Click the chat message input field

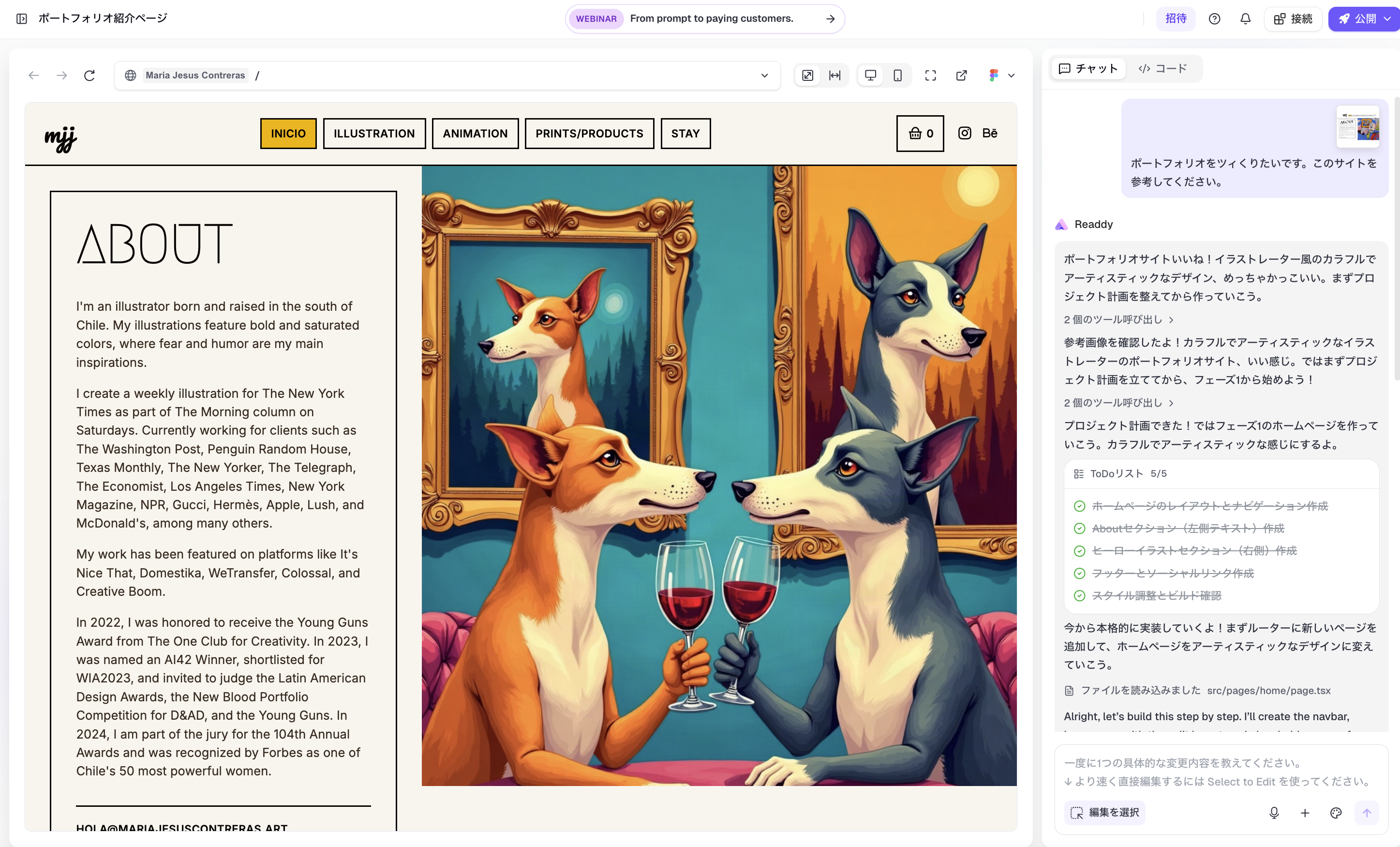point(1221,772)
